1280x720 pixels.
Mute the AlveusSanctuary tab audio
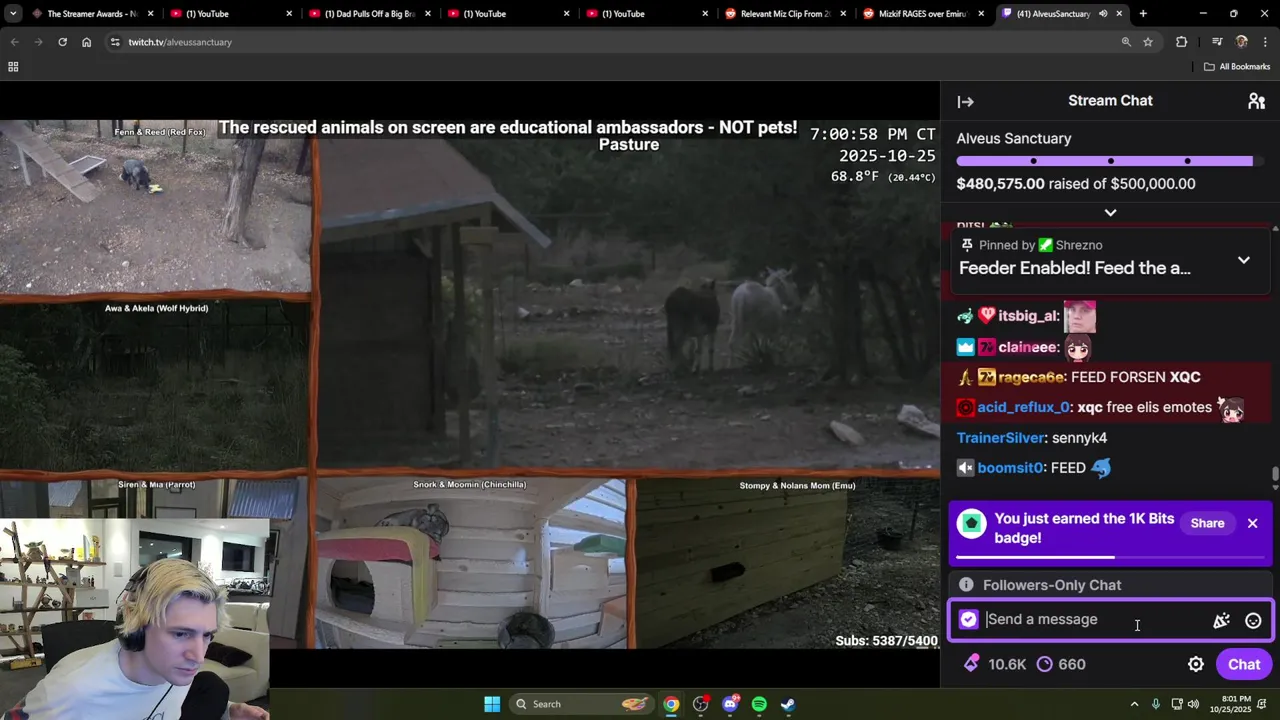1103,14
